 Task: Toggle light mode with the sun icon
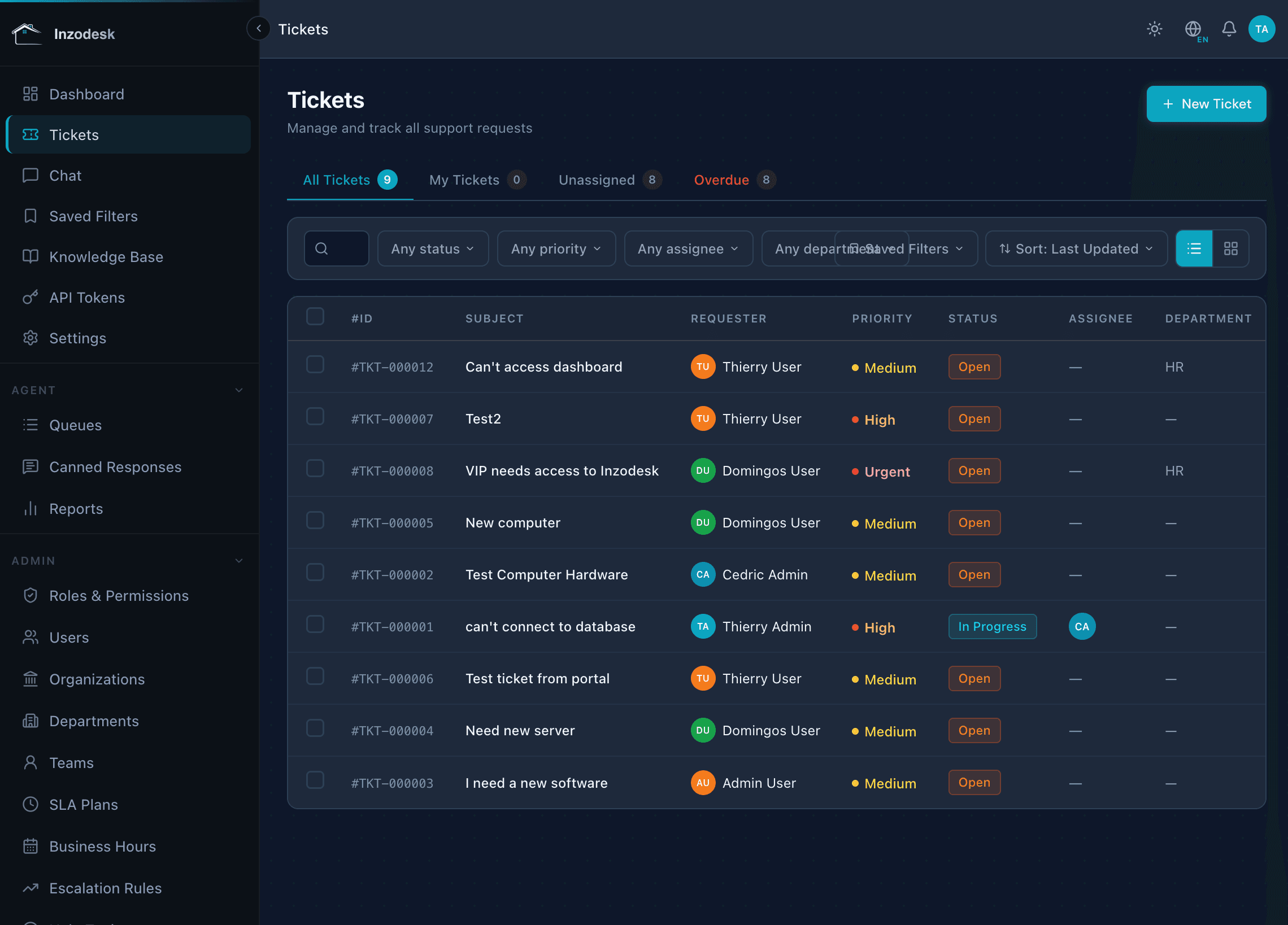pos(1154,28)
